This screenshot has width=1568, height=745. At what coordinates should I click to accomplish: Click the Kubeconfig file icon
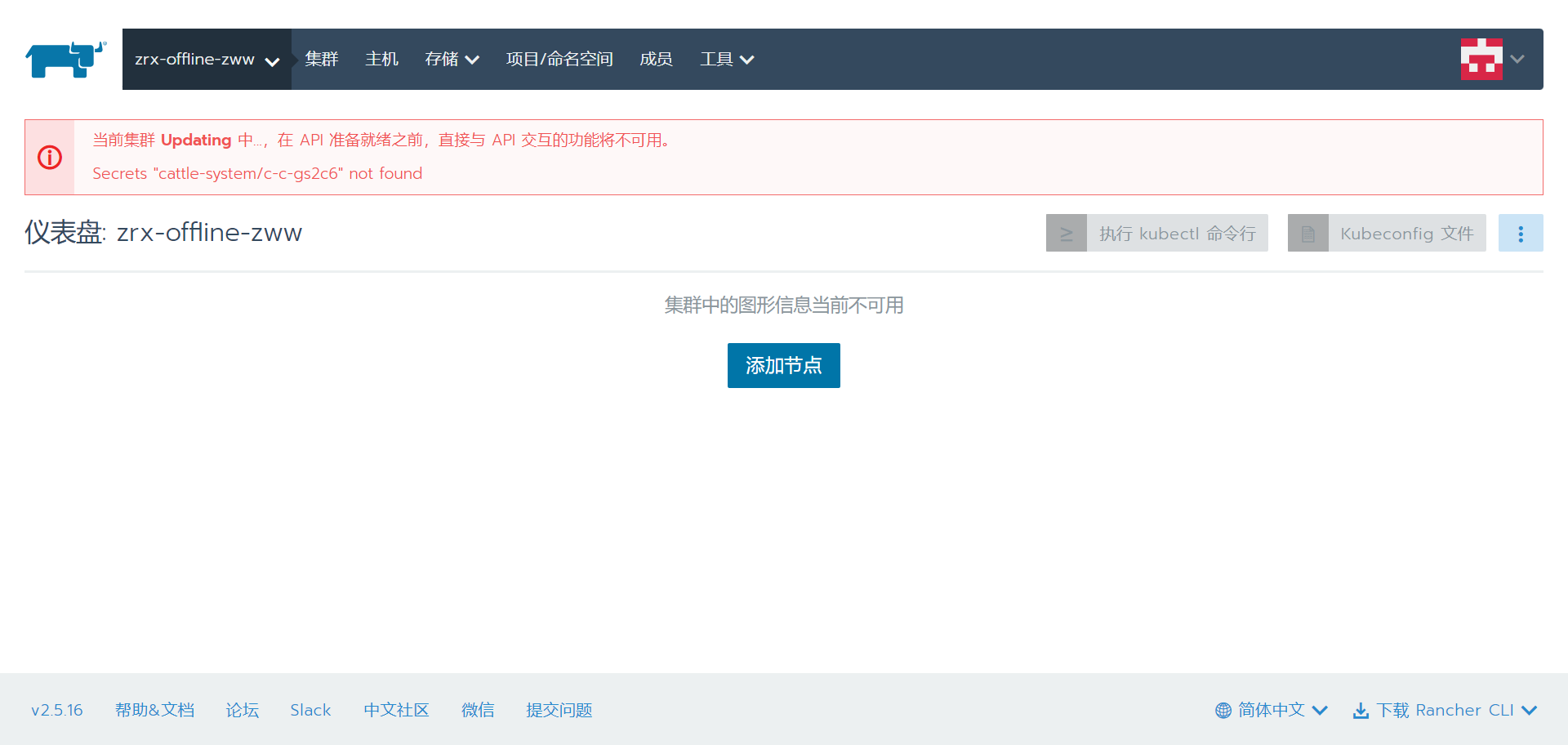tap(1307, 234)
